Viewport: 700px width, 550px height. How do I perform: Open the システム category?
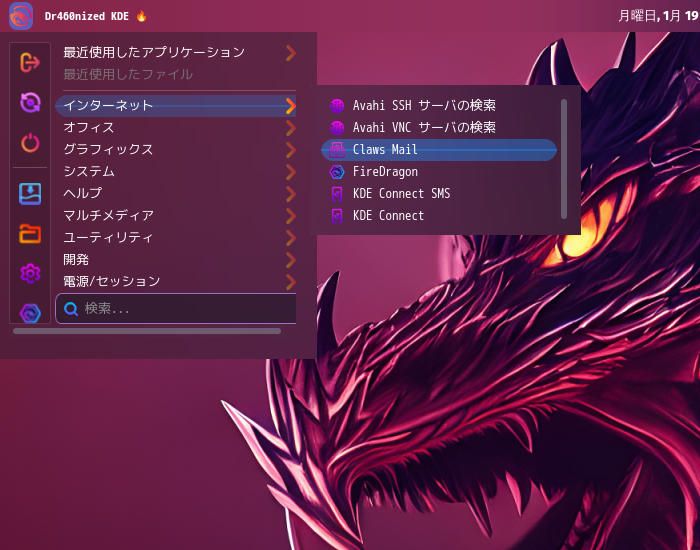coord(175,171)
